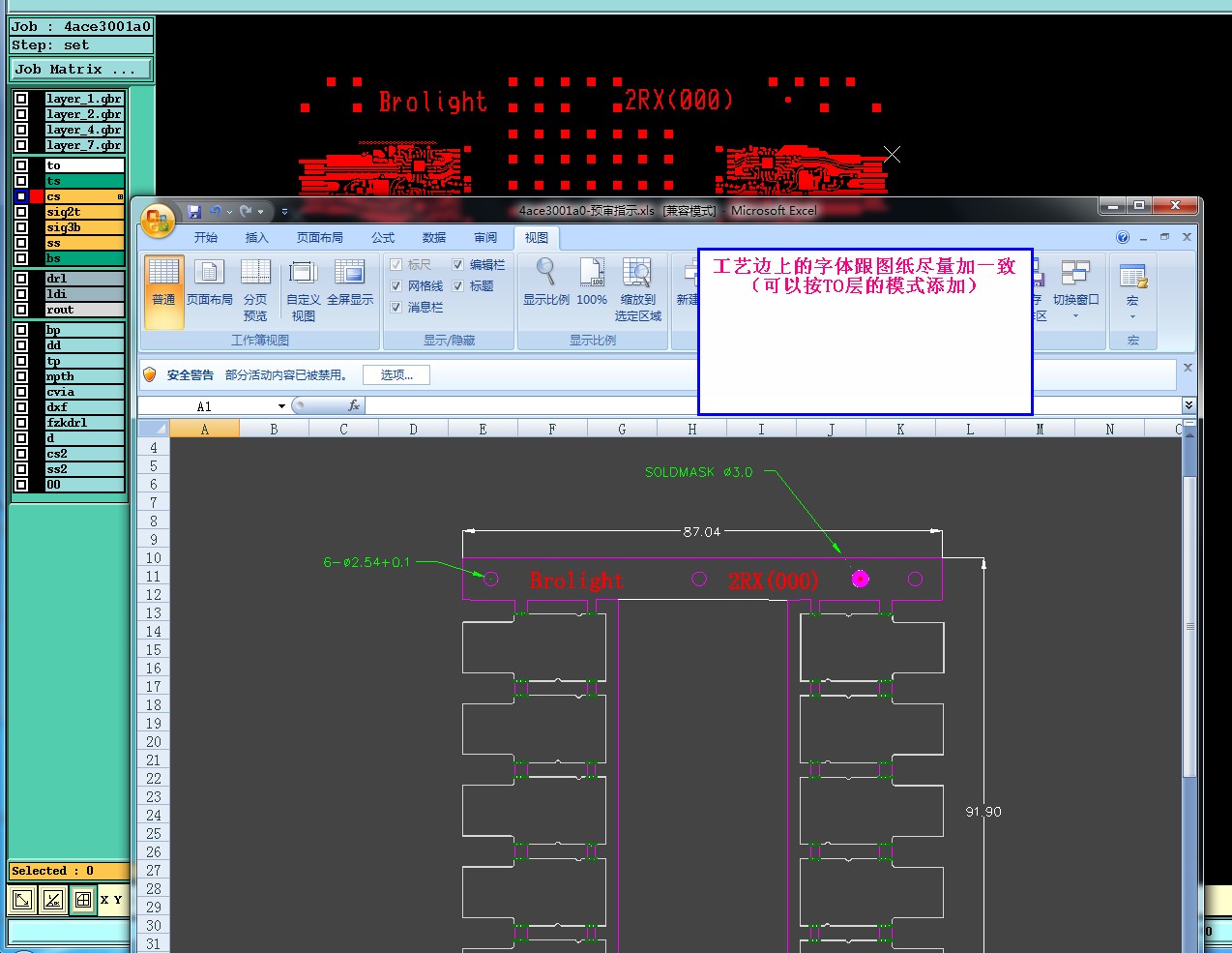Restore the workbook window inside Excel
1232x953 pixels.
(1164, 237)
